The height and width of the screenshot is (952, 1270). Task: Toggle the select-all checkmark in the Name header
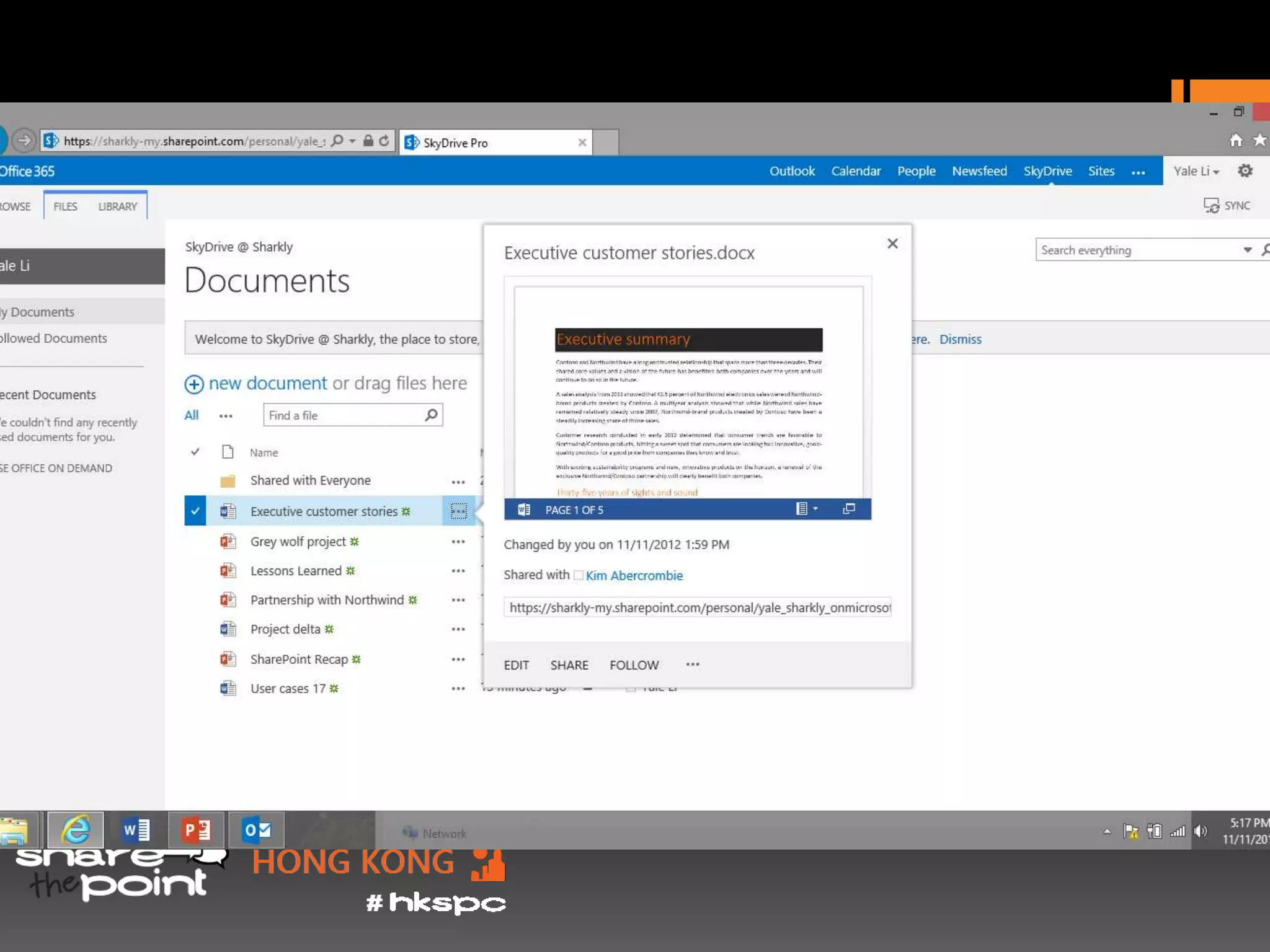coord(195,452)
